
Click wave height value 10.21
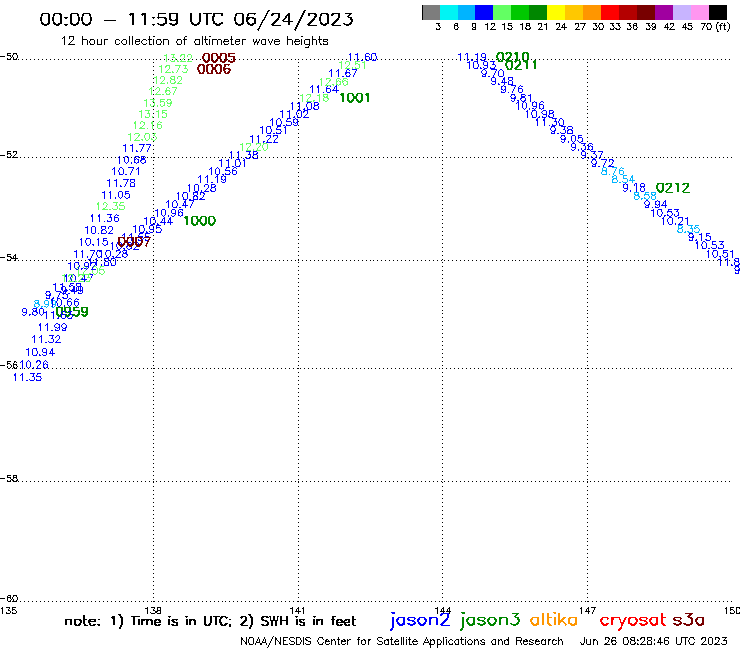point(675,221)
